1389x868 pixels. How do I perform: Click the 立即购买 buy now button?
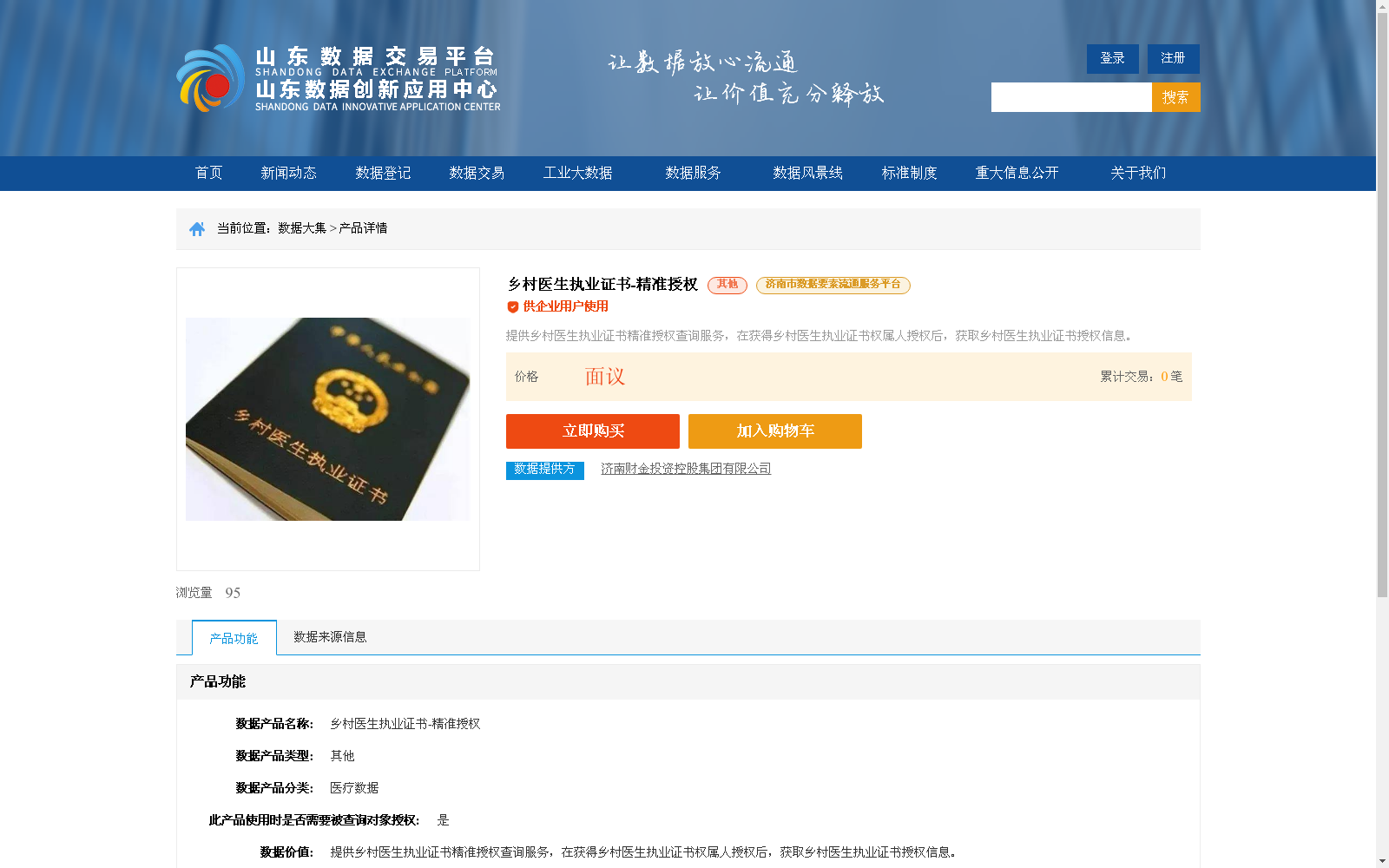(x=593, y=431)
